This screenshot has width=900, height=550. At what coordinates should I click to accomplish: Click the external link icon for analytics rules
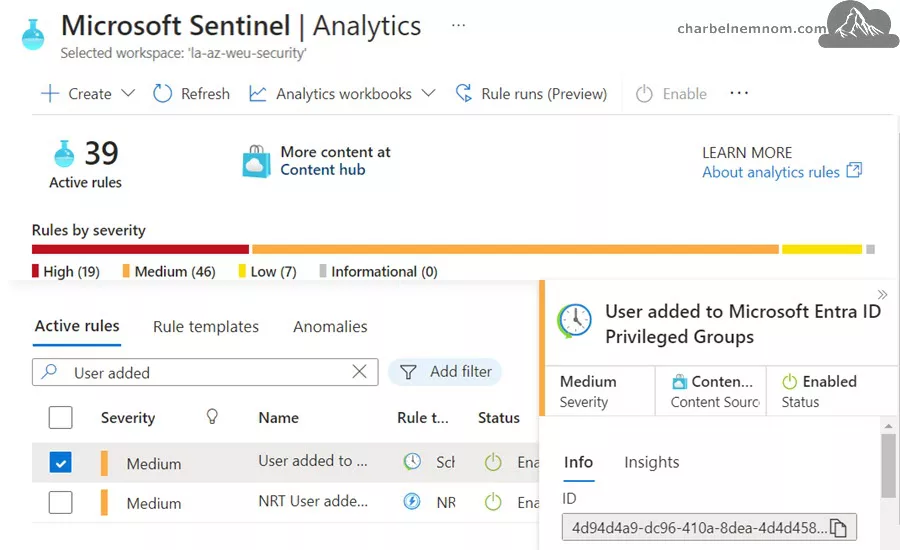point(854,171)
